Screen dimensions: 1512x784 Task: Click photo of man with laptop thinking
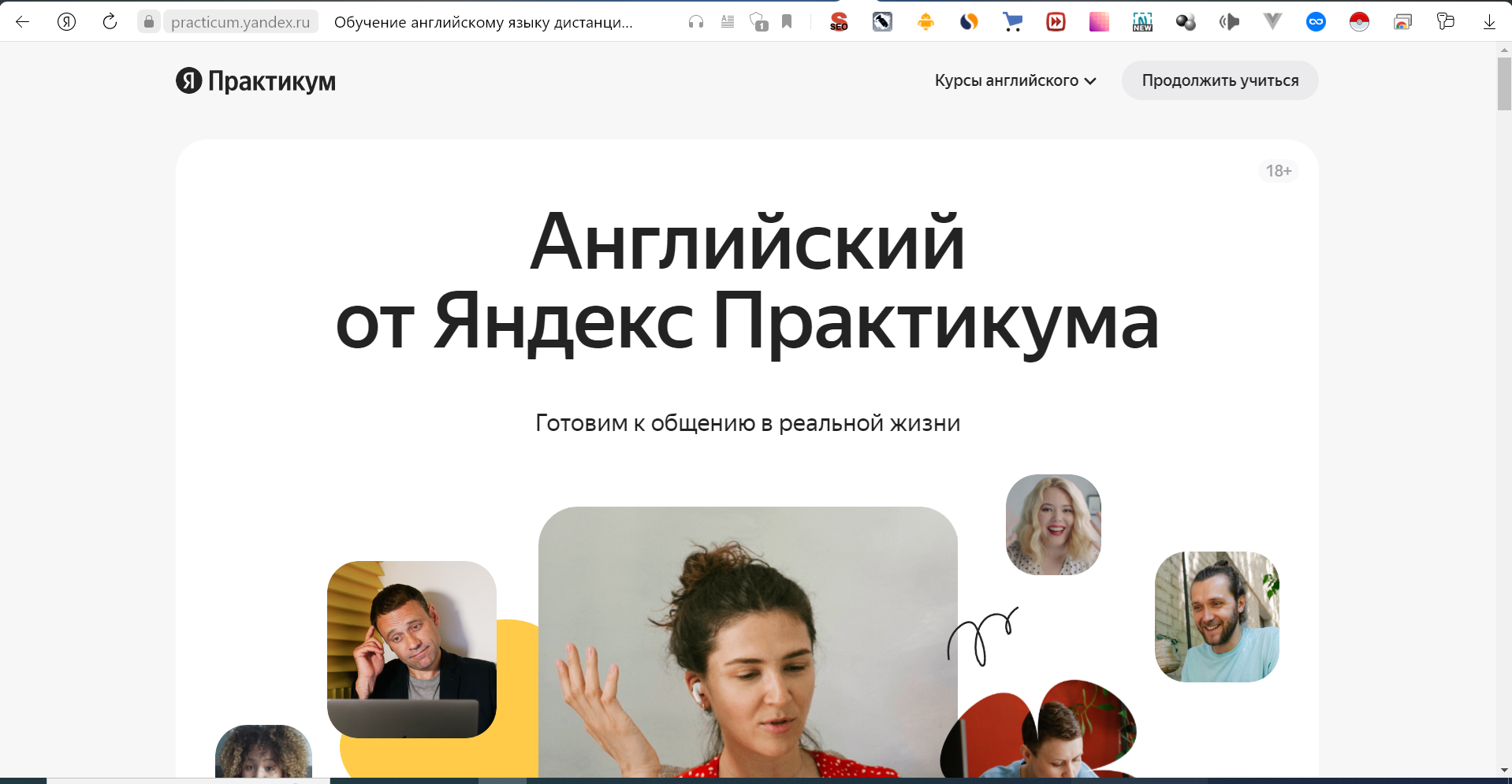(412, 649)
